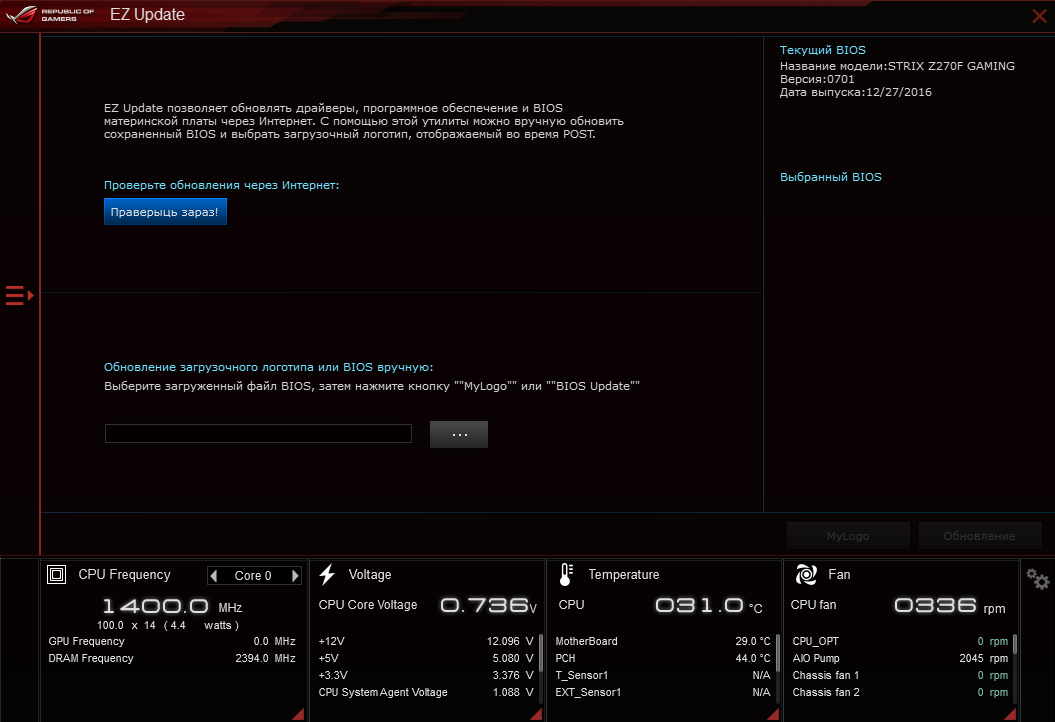
Task: Expand the CPU Frequency panel red corner triangle
Action: click(x=298, y=714)
